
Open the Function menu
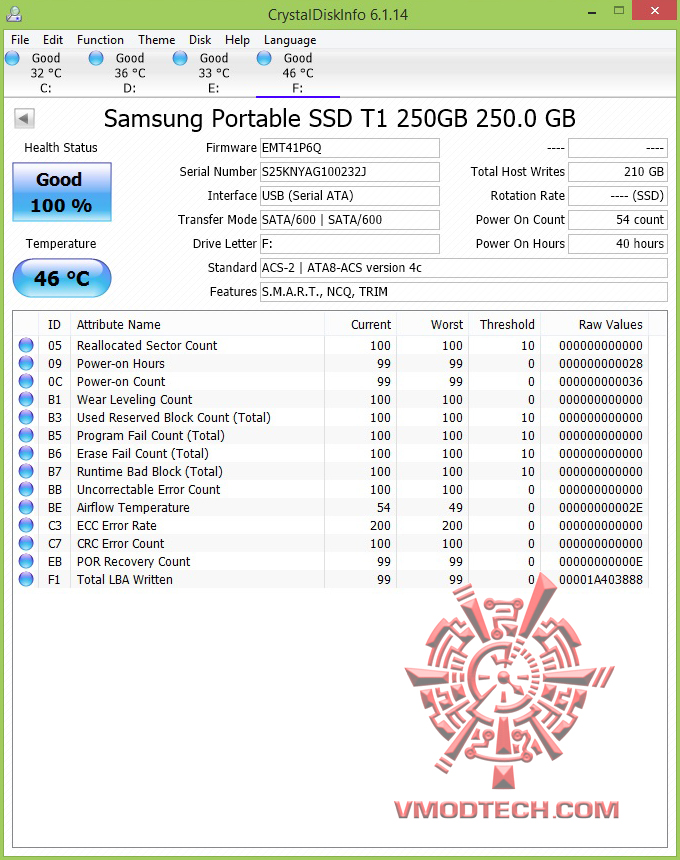point(100,40)
